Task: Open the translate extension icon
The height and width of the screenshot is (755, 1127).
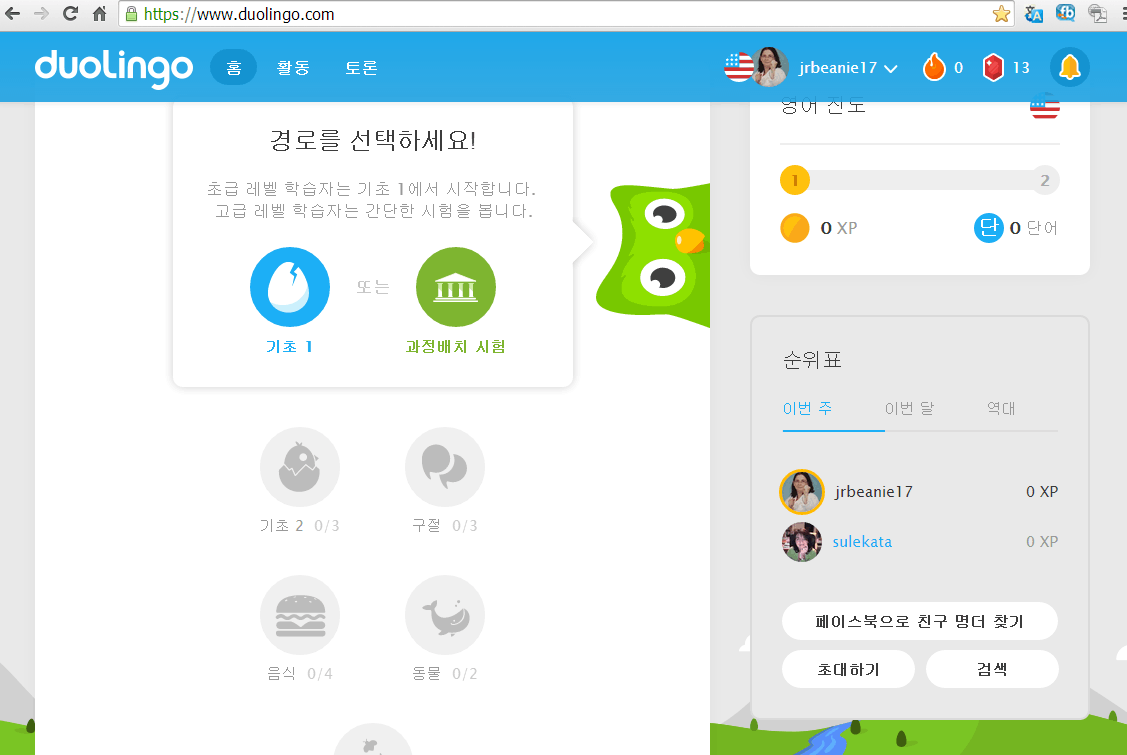Action: click(x=1034, y=14)
